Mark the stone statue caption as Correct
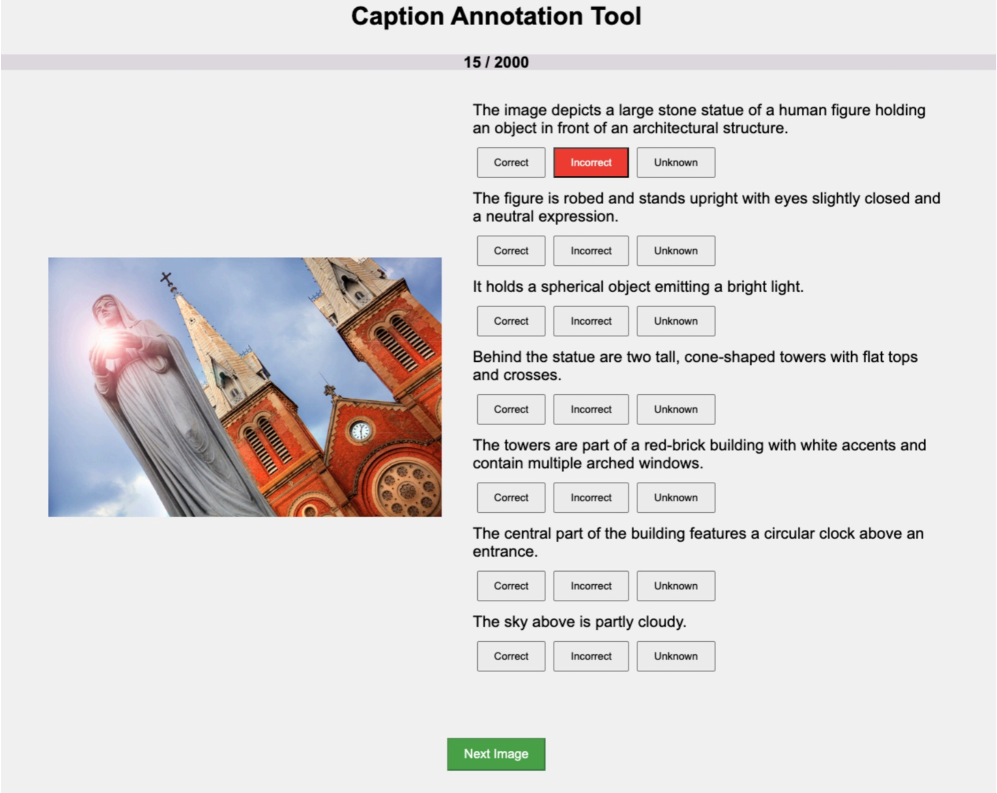This screenshot has height=793, width=997. [x=511, y=162]
